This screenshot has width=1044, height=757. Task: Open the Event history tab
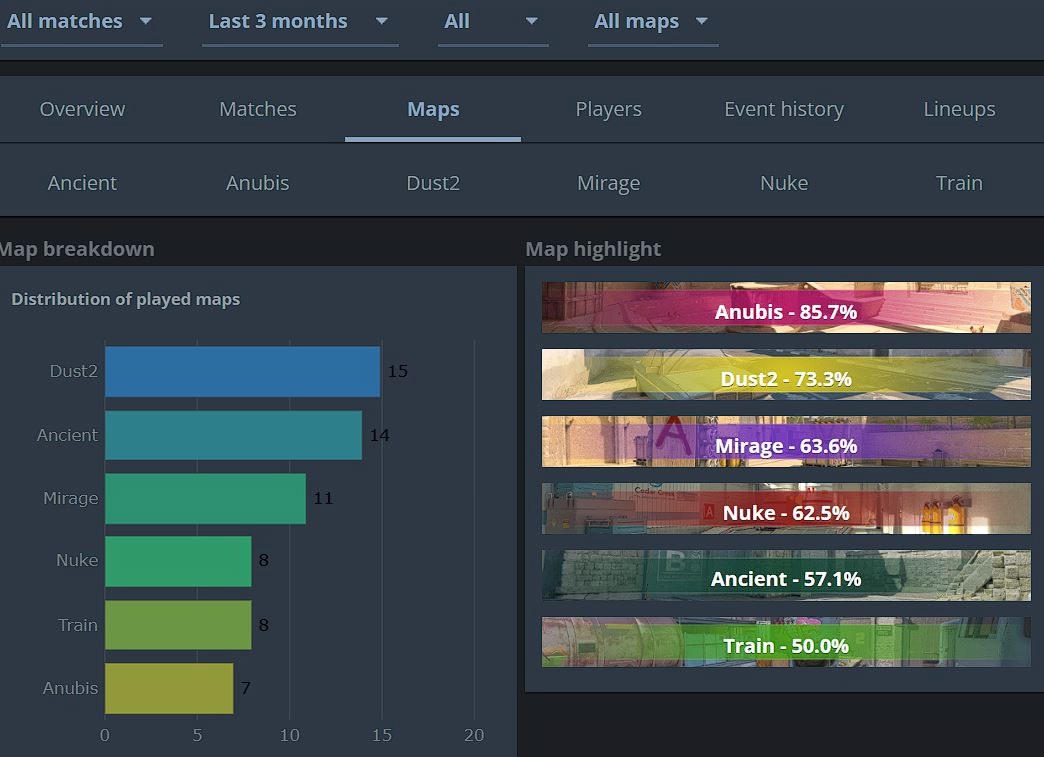(784, 109)
